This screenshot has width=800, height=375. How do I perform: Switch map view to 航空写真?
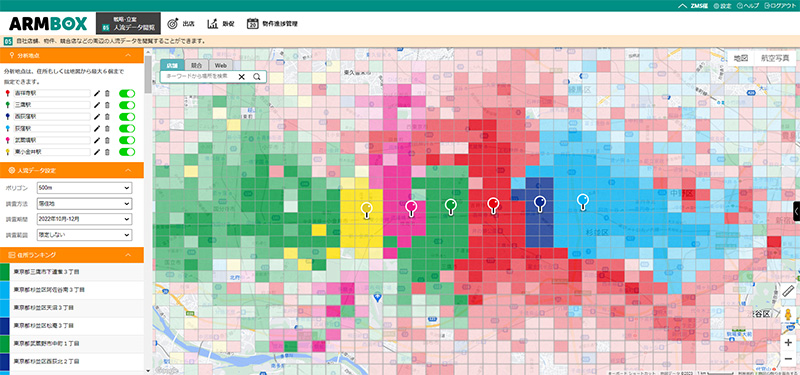775,58
